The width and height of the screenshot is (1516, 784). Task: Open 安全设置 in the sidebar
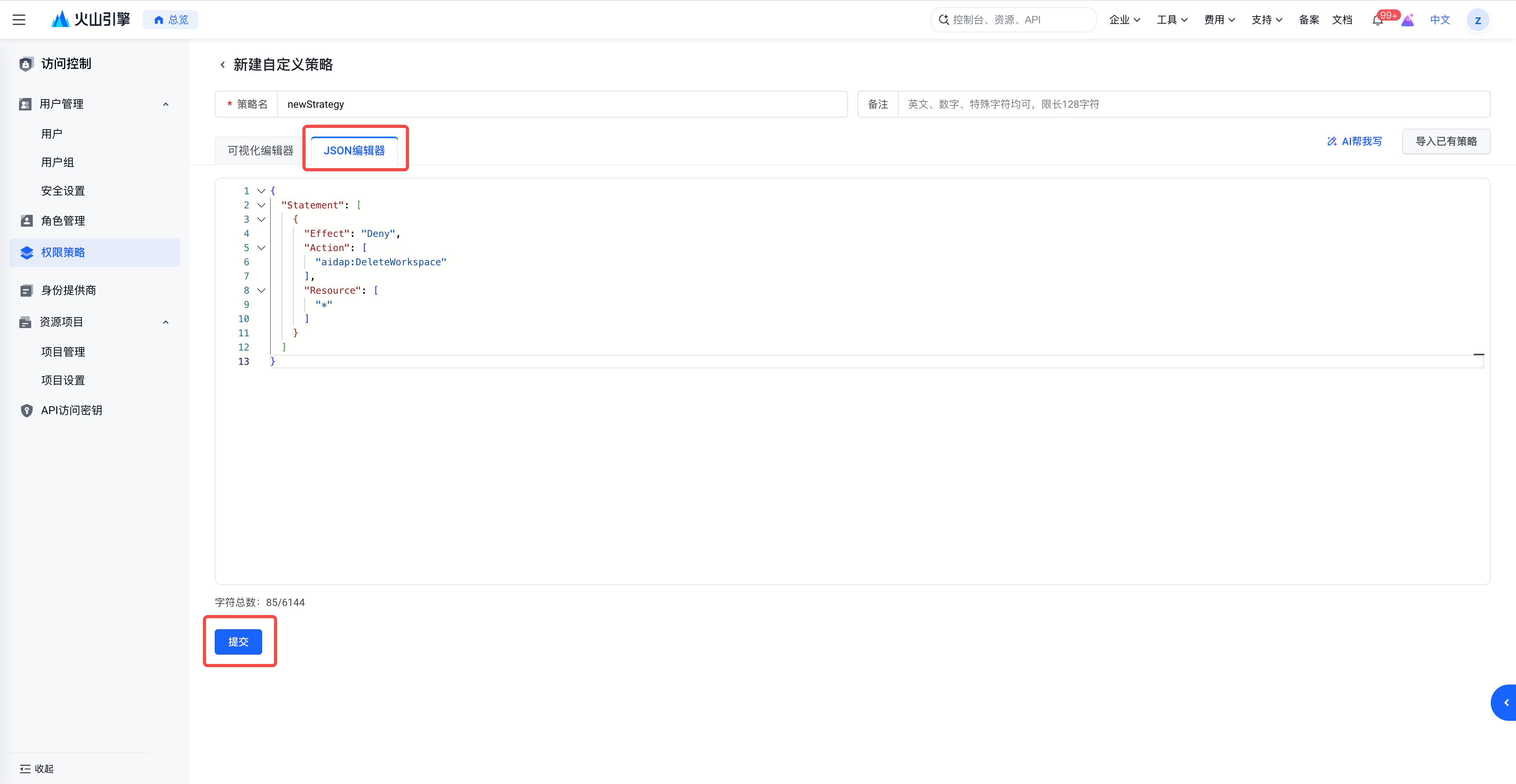[x=63, y=191]
